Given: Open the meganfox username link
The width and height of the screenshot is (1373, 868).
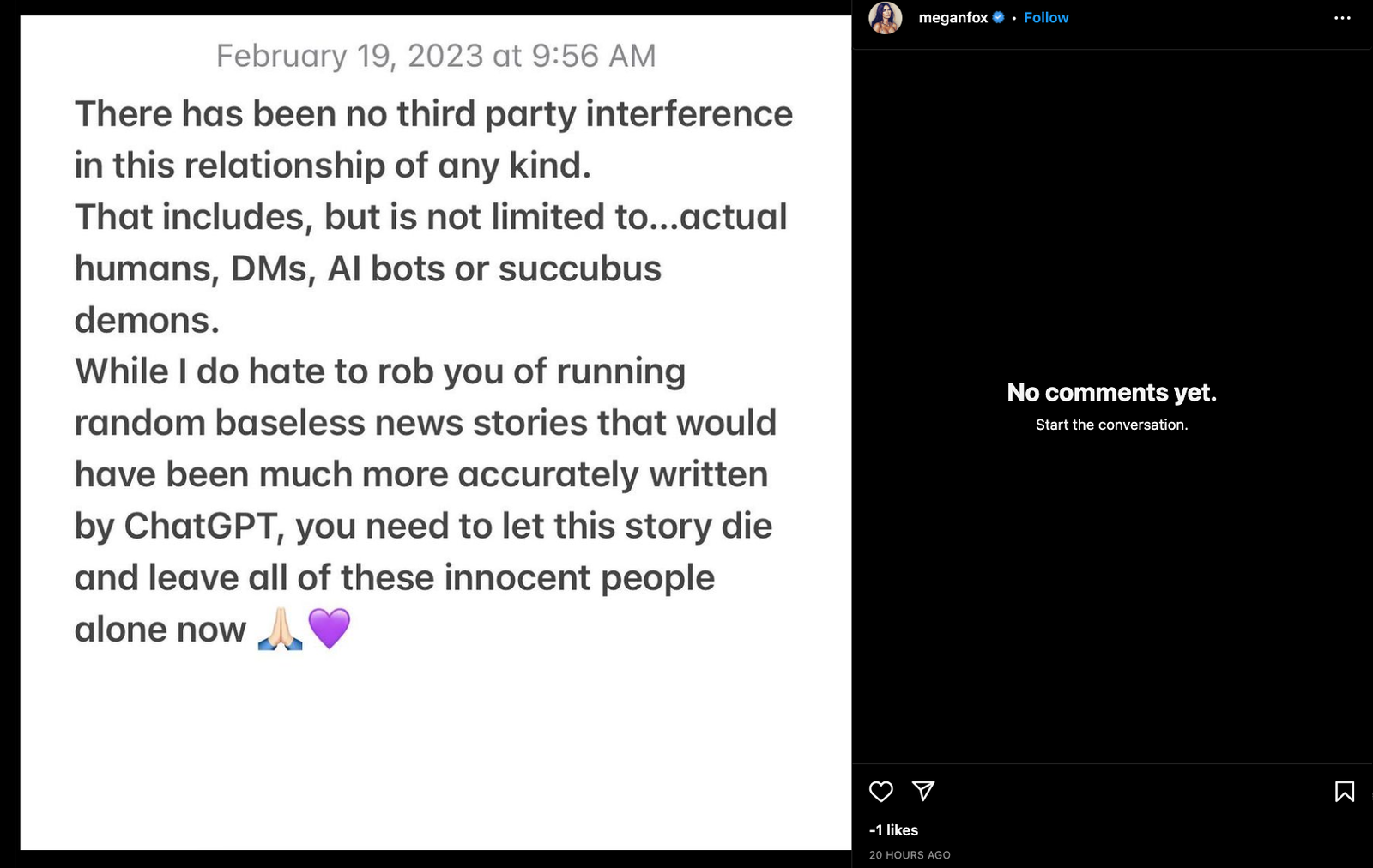Looking at the screenshot, I should (953, 17).
